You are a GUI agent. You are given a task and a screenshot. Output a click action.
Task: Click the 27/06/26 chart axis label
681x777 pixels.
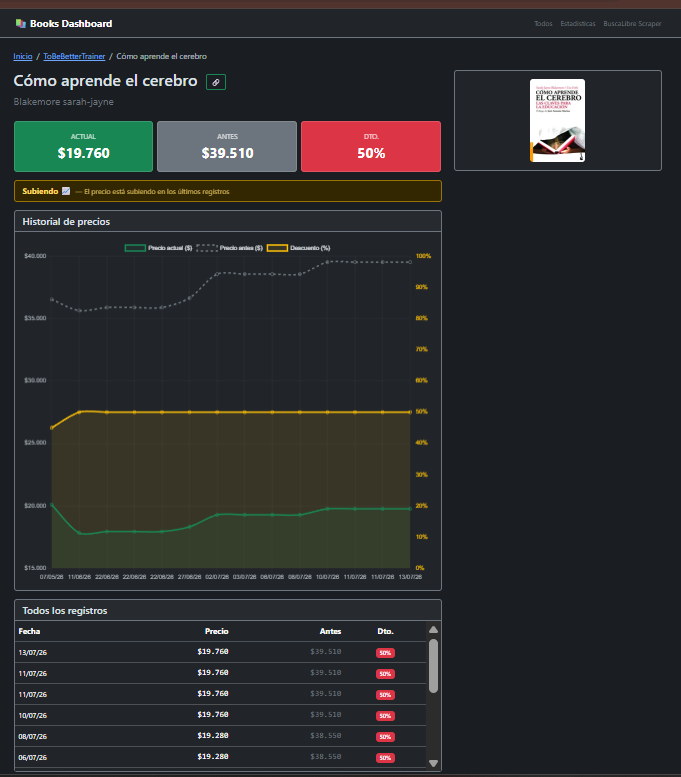coord(189,577)
